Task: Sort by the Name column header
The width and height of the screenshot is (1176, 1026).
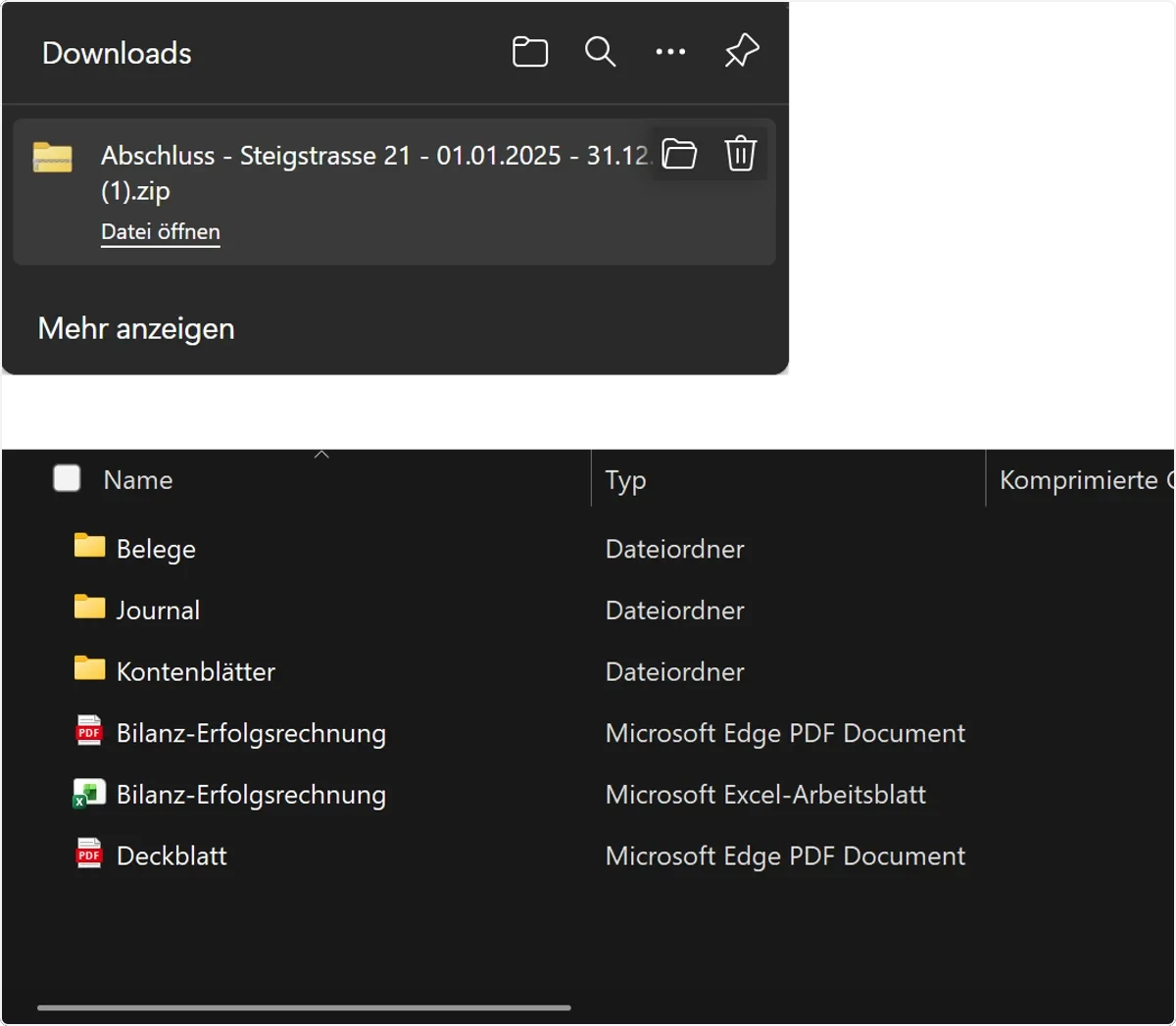Action: click(138, 479)
